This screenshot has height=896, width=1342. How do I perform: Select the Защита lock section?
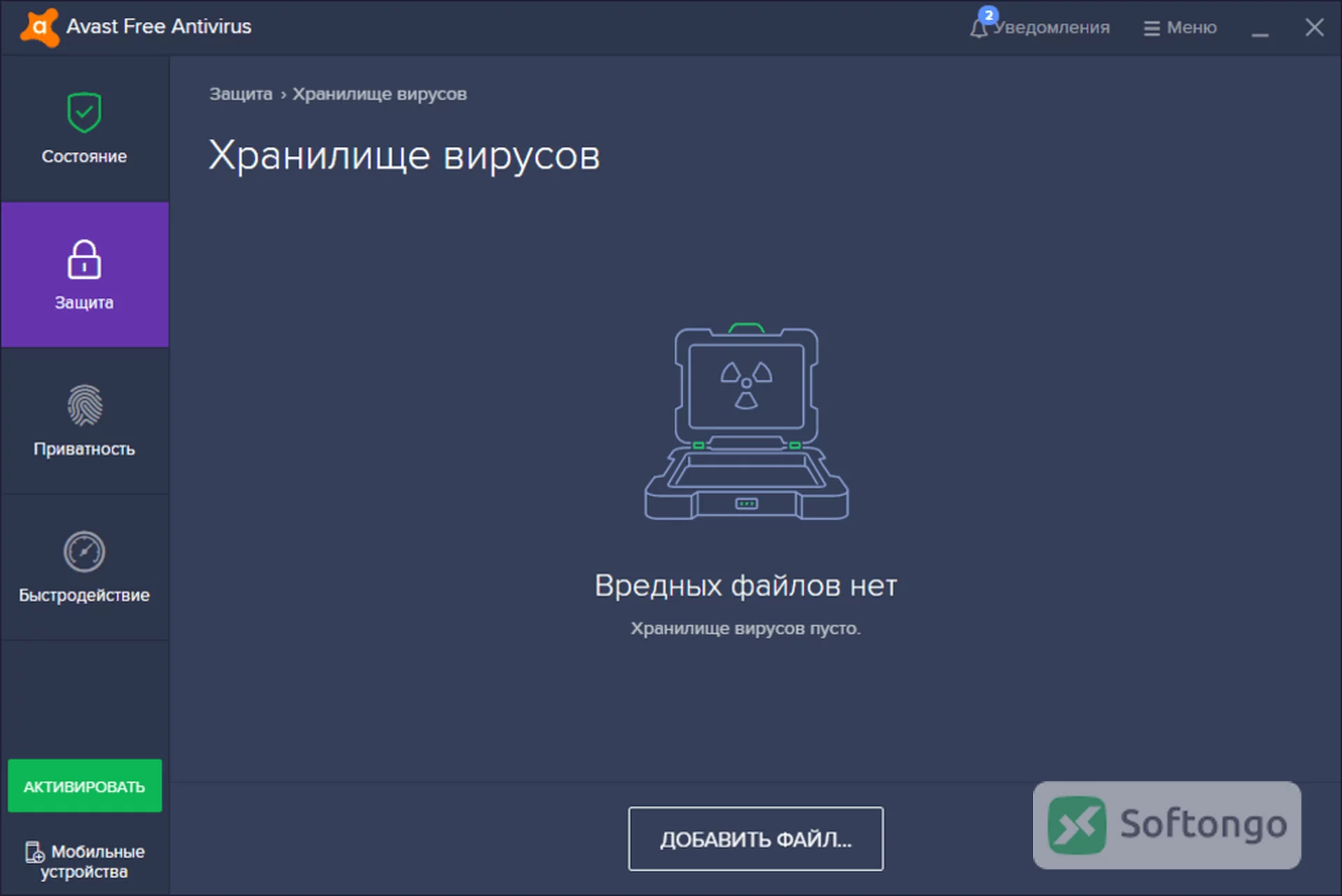coord(85,275)
